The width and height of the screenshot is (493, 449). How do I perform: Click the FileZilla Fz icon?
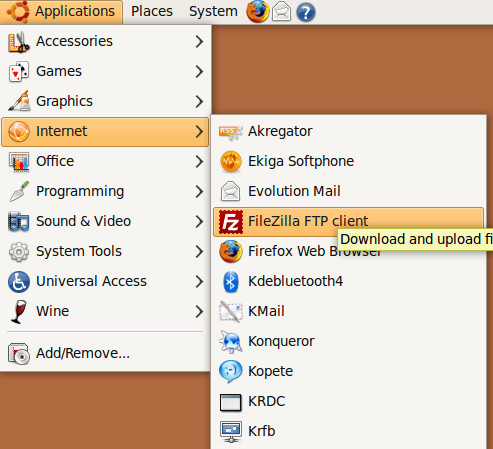(x=230, y=221)
